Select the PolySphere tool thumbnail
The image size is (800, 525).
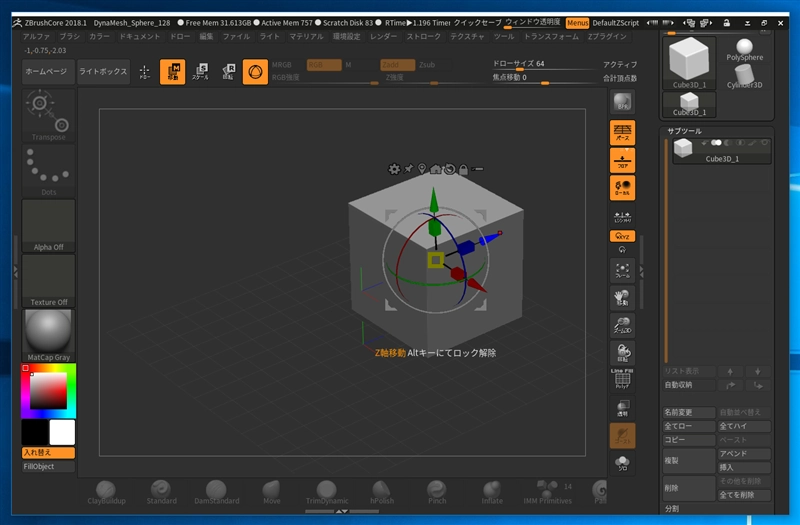click(x=744, y=49)
